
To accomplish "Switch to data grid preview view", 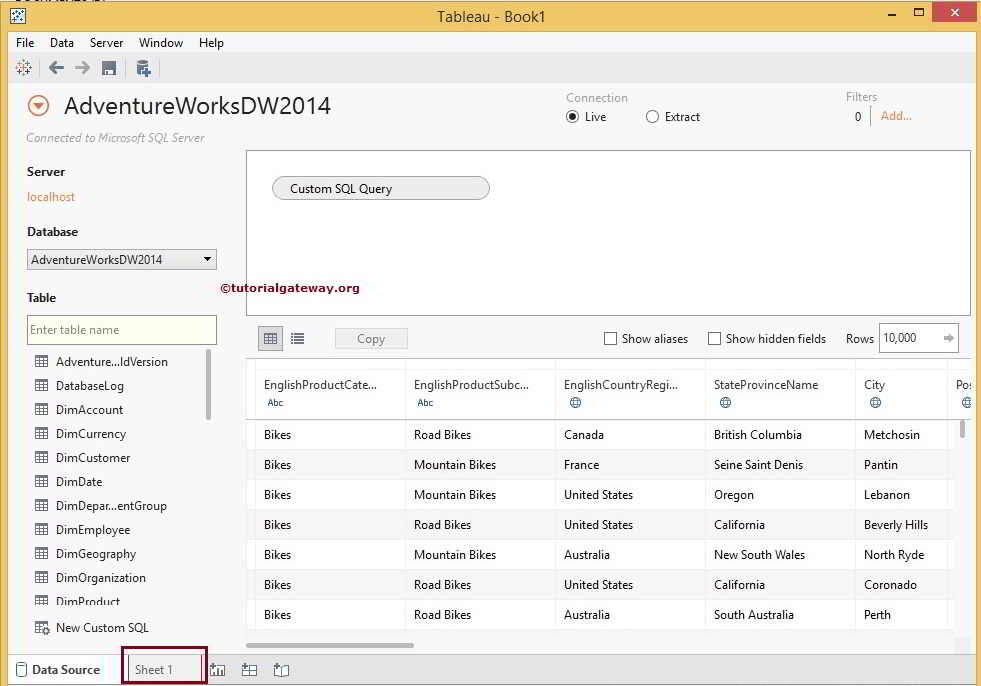I will (270, 339).
